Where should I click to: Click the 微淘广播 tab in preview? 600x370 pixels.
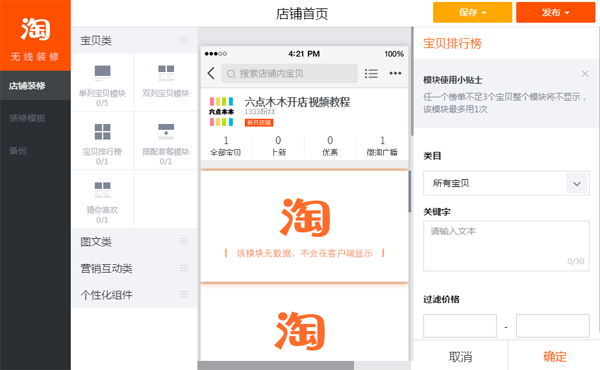(382, 146)
